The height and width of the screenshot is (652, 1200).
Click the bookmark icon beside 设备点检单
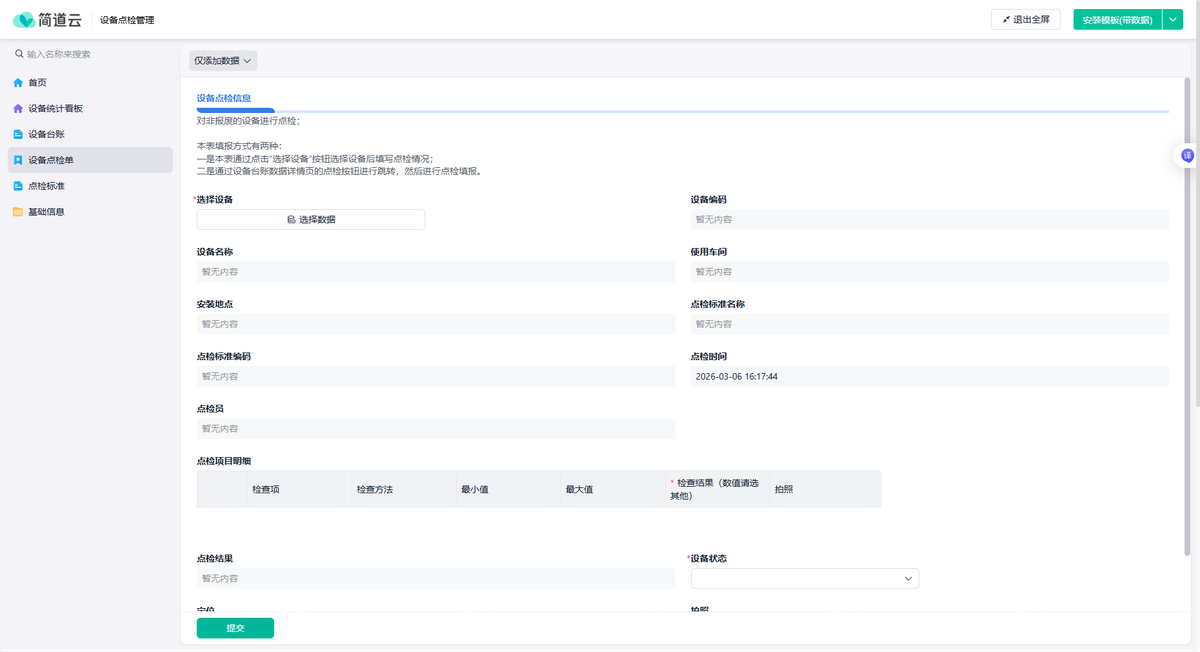click(x=18, y=160)
